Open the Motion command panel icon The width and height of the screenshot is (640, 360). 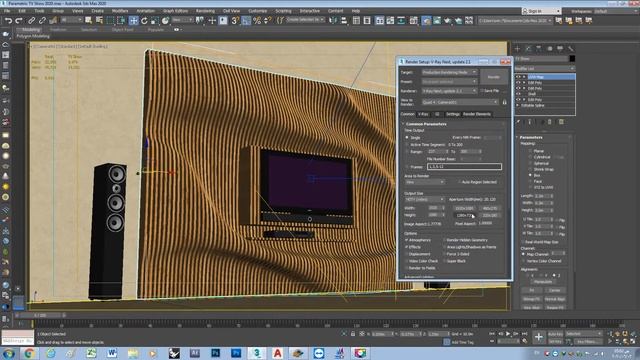549,49
